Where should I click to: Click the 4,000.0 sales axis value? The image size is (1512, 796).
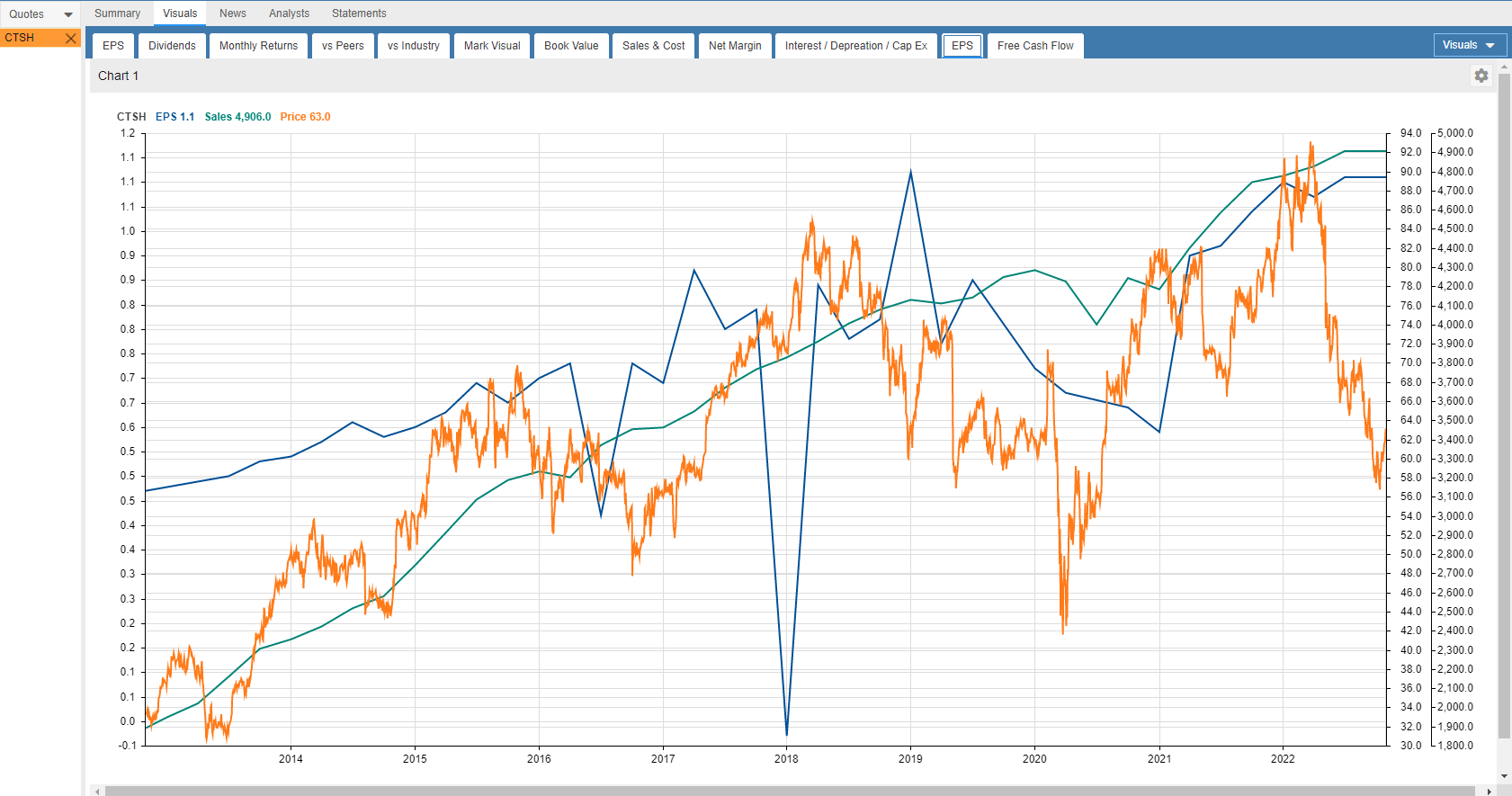[x=1455, y=325]
